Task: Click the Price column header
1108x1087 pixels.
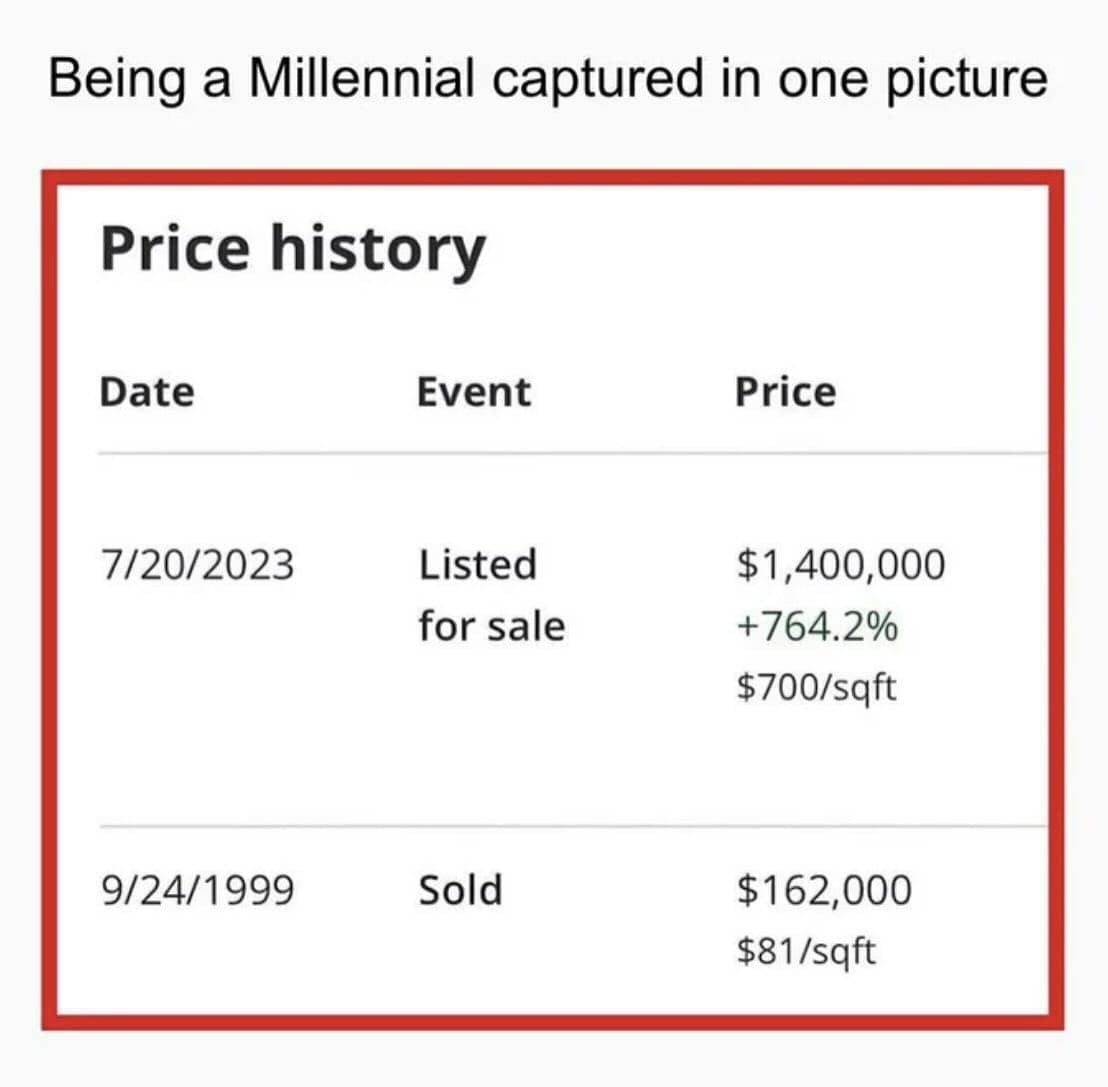Action: (785, 392)
